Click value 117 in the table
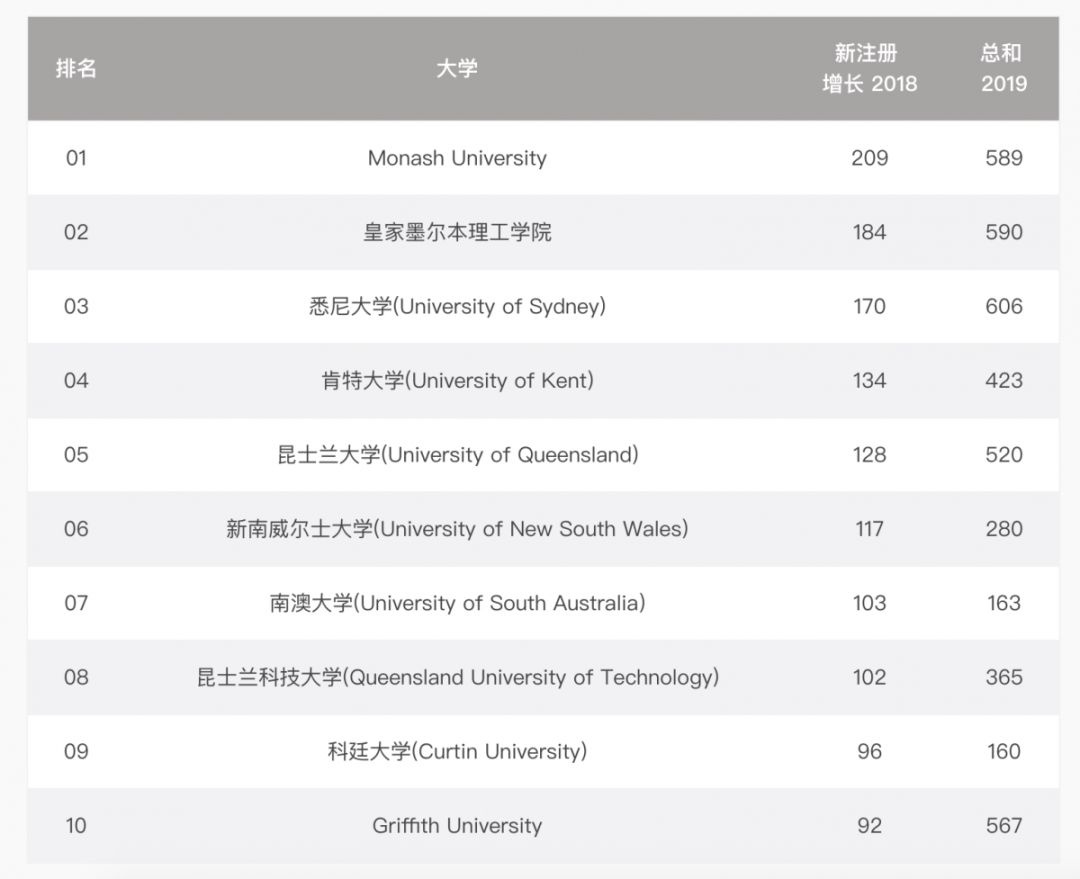This screenshot has height=879, width=1080. tap(869, 529)
